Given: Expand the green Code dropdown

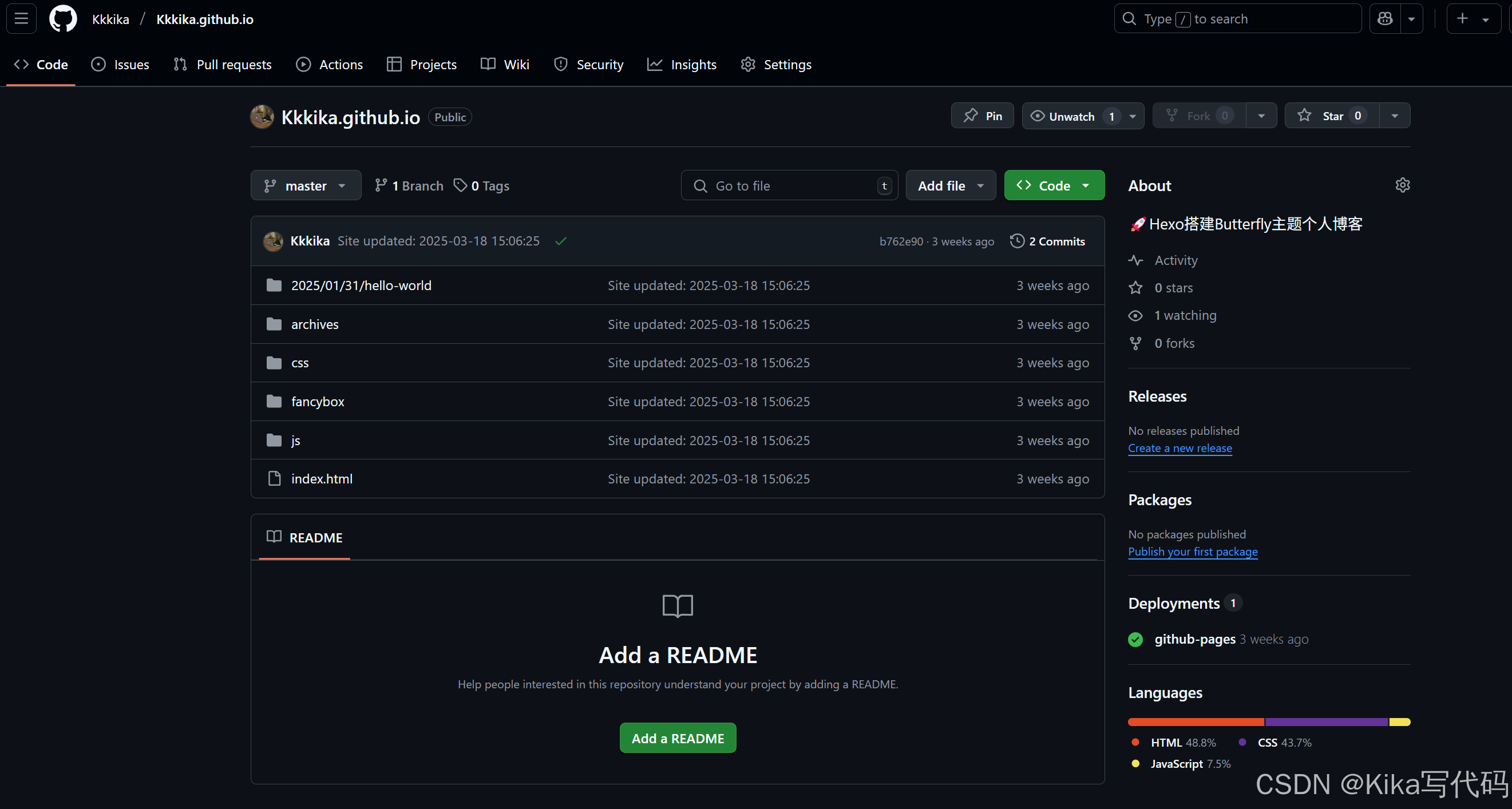Looking at the screenshot, I should click(x=1054, y=186).
